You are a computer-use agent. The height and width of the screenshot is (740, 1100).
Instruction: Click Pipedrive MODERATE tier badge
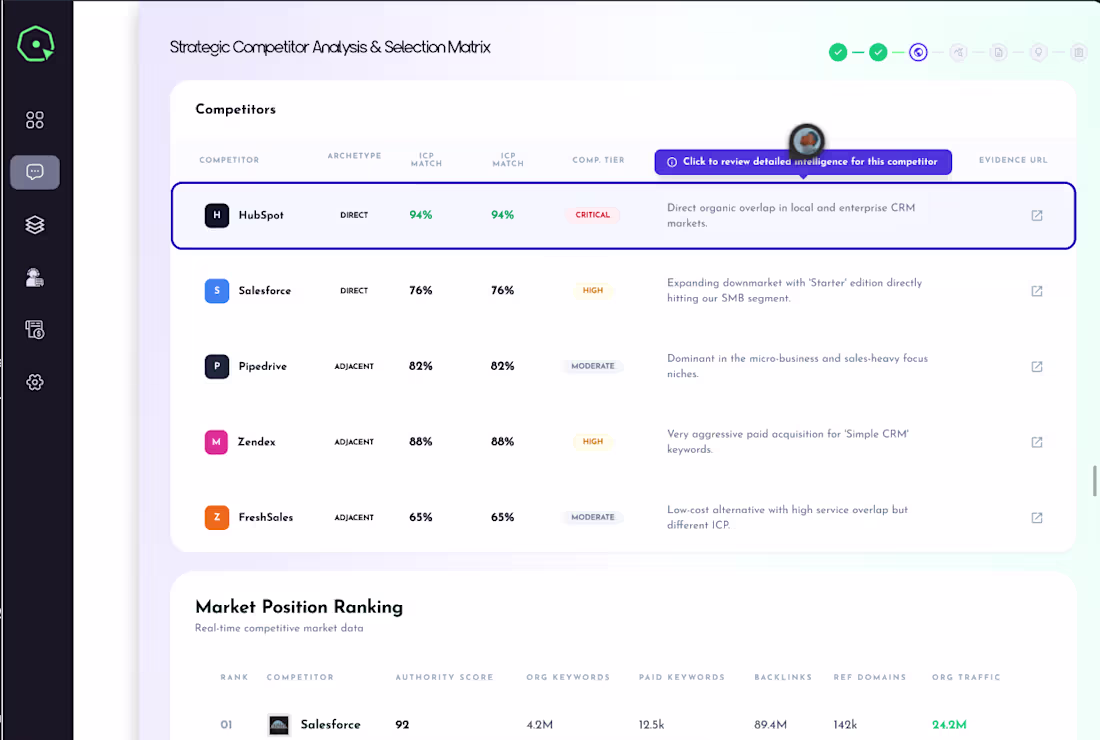click(593, 366)
